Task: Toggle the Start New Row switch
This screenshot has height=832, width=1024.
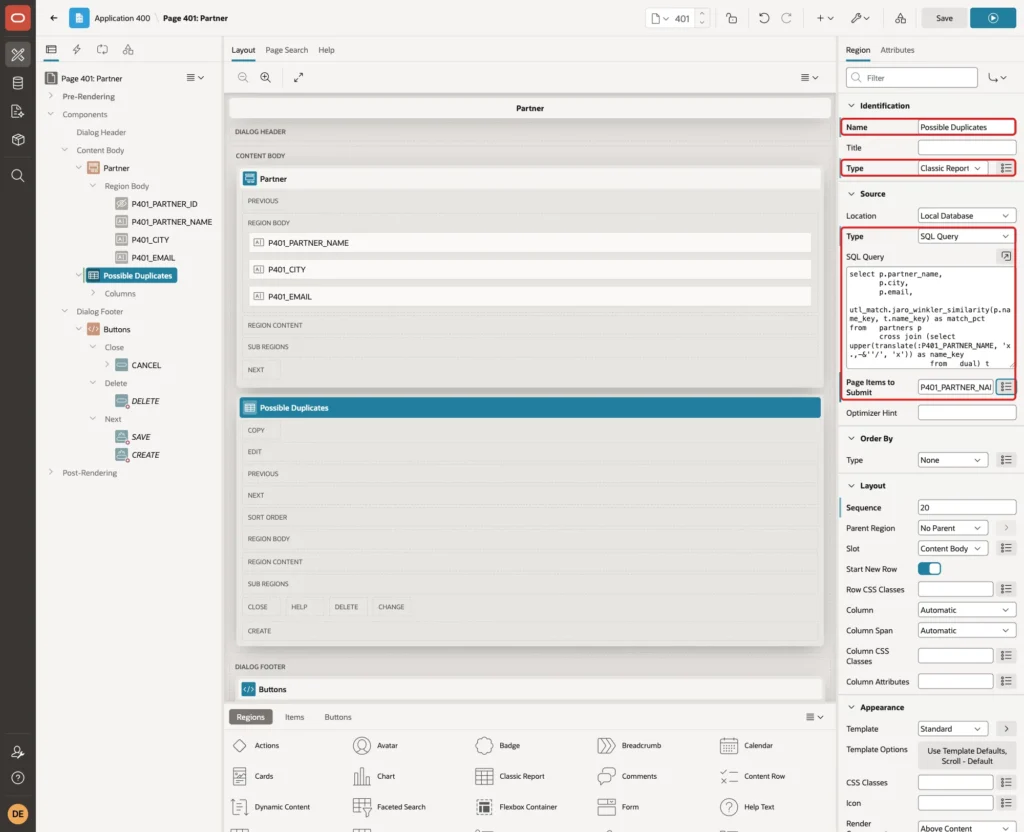Action: click(x=929, y=568)
